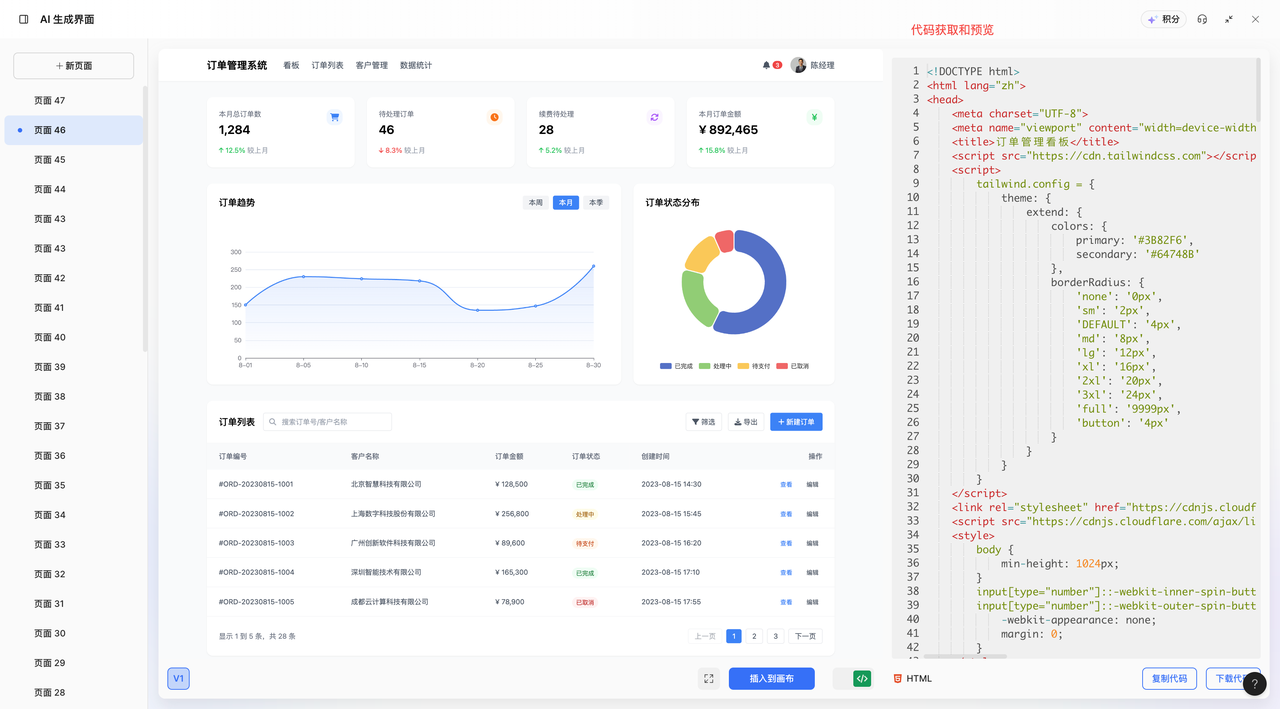
Task: Select 页面 28 in the sidebar
Action: [x=74, y=692]
